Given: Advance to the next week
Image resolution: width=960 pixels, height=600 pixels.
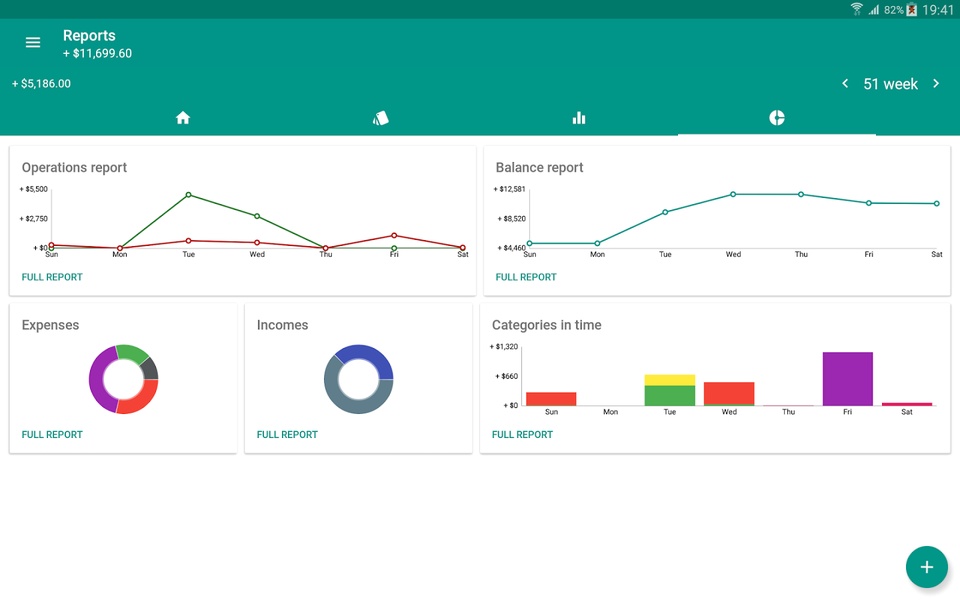Looking at the screenshot, I should pyautogui.click(x=936, y=83).
